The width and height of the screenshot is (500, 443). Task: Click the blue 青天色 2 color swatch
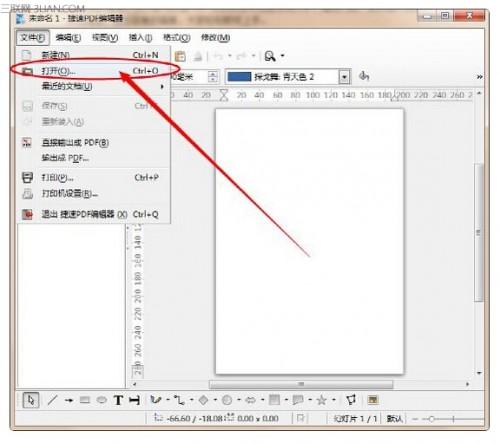[239, 77]
